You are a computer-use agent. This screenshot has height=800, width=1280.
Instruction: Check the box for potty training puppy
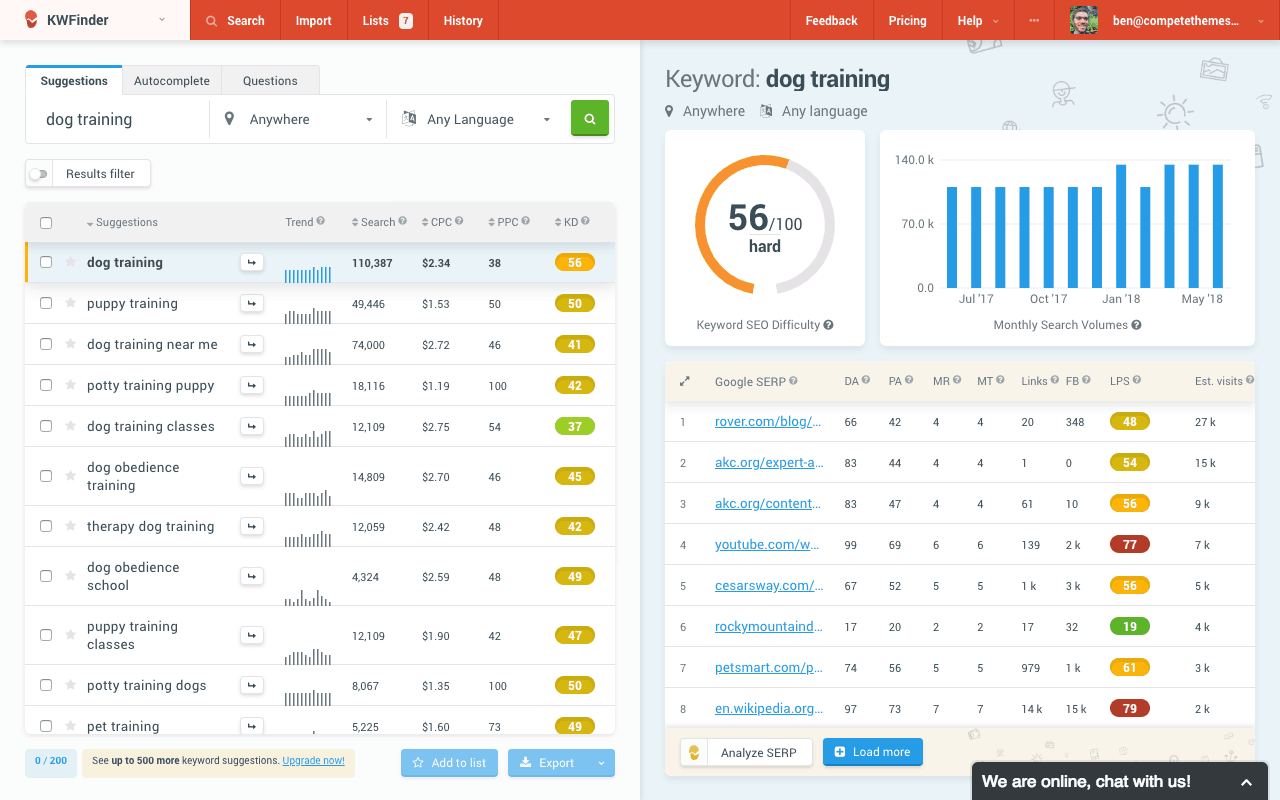(46, 385)
